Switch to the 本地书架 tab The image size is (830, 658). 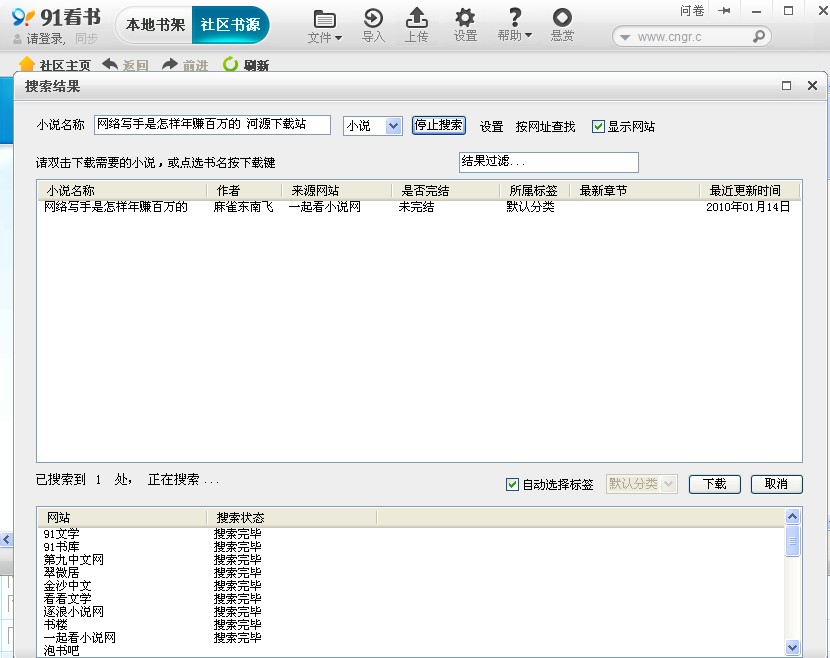pyautogui.click(x=155, y=25)
